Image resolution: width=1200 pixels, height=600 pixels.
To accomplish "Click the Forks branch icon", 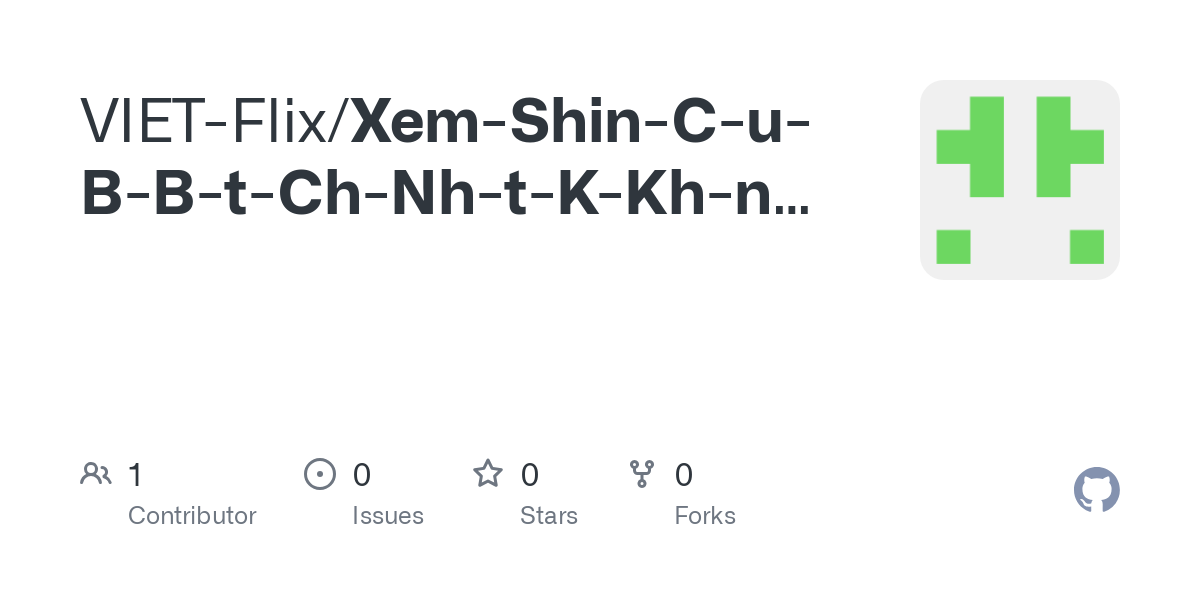I will pos(642,473).
